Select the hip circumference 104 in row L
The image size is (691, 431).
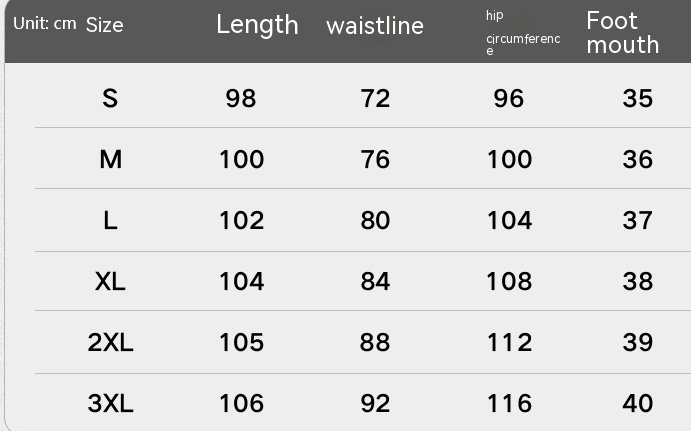click(509, 220)
